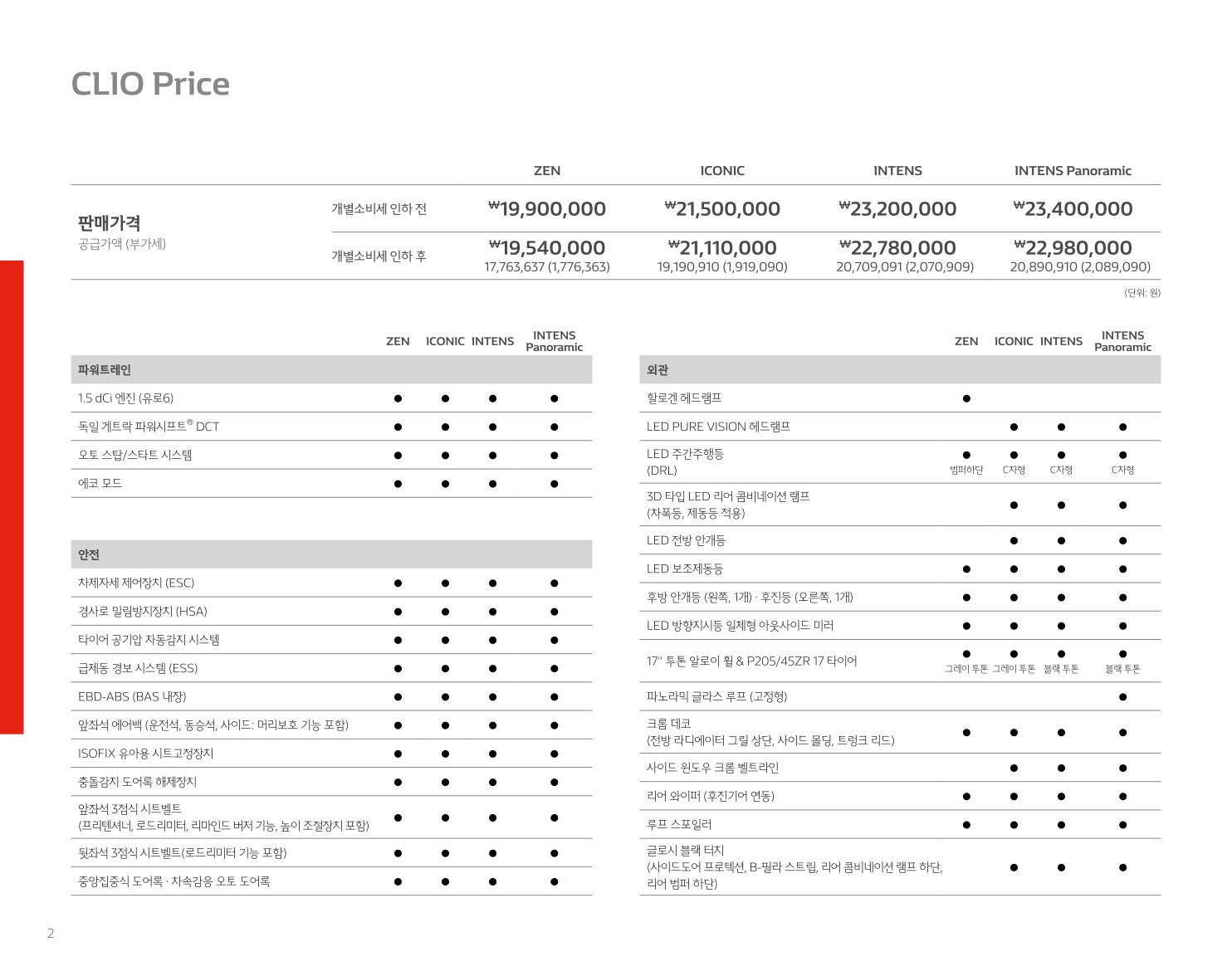Image resolution: width=1232 pixels, height=971 pixels.
Task: Click the ZEN dot for 1.5 dCi 엔진
Action: pyautogui.click(x=398, y=398)
